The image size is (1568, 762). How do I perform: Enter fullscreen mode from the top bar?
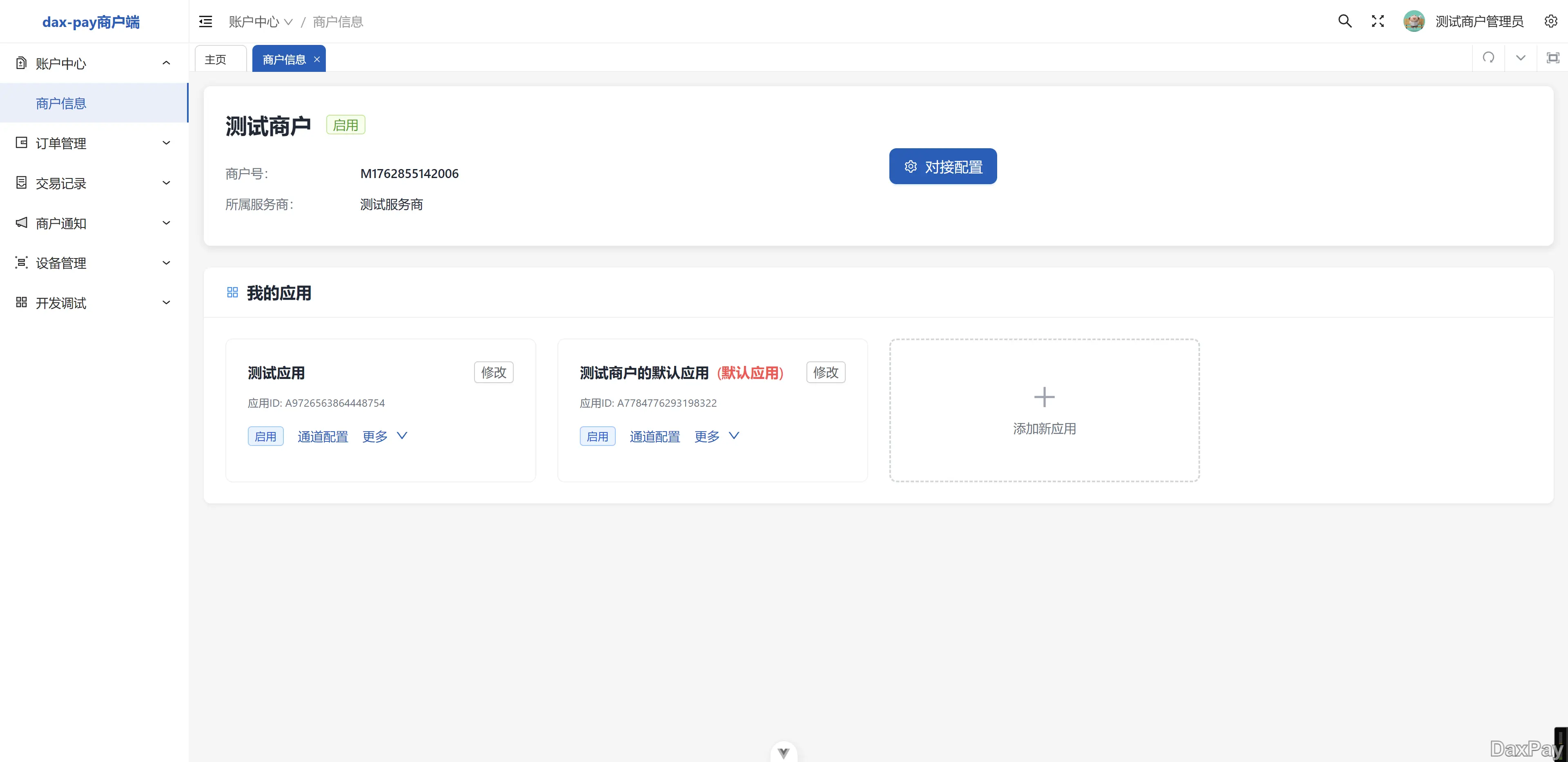coord(1377,21)
